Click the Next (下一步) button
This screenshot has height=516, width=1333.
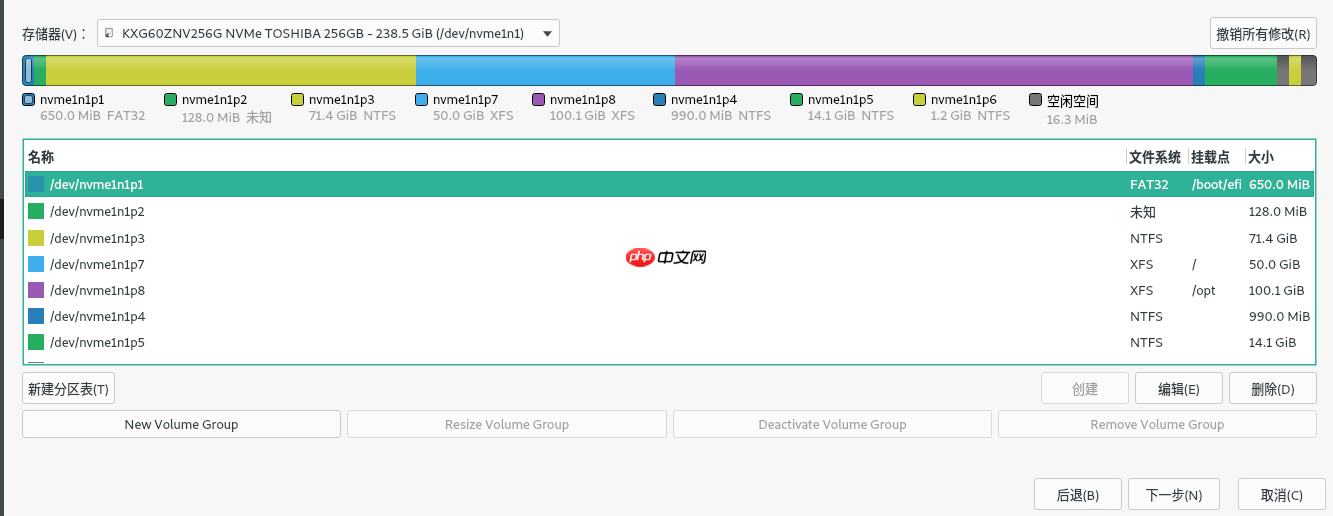coord(1173,494)
